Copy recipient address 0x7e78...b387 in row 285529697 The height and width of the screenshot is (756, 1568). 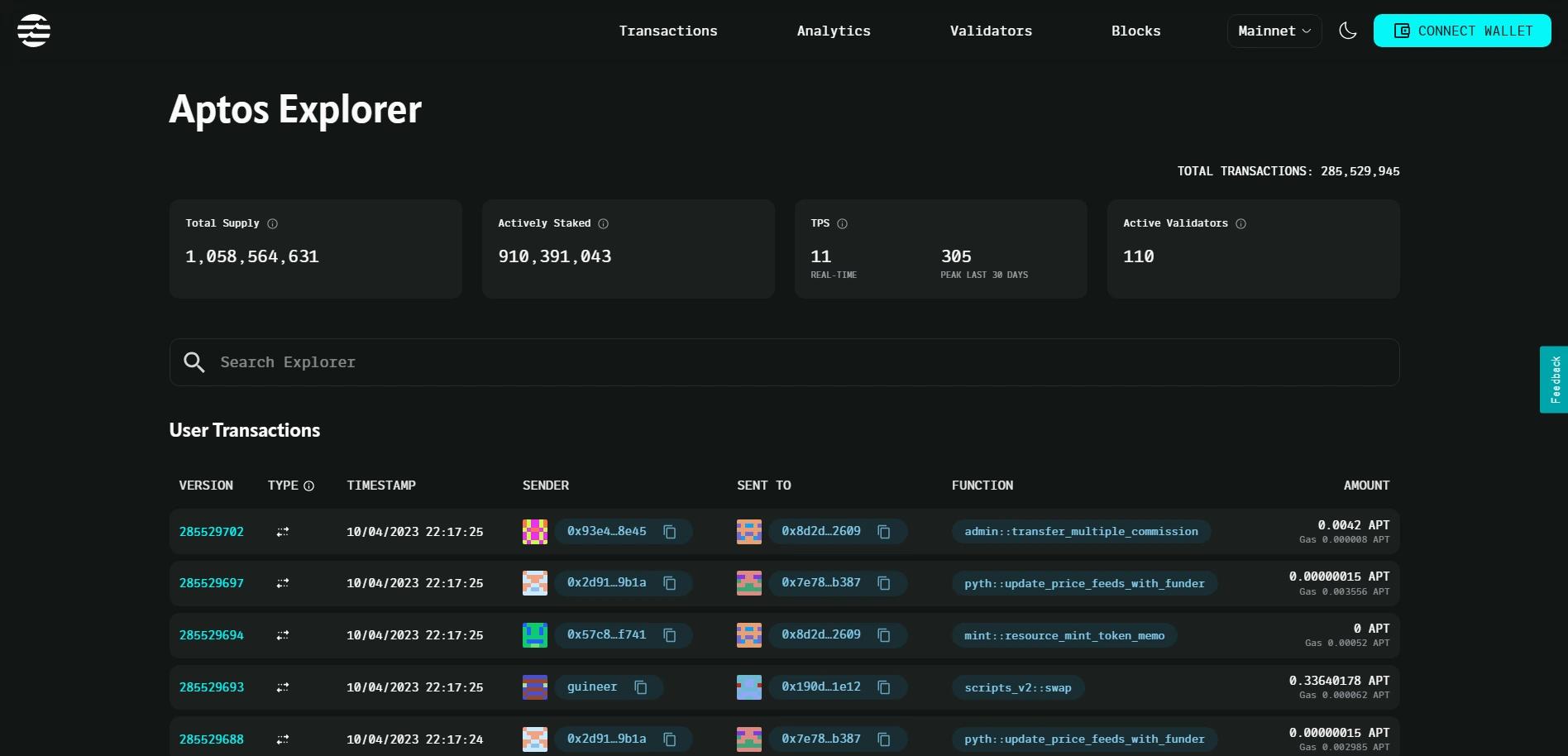[x=884, y=583]
